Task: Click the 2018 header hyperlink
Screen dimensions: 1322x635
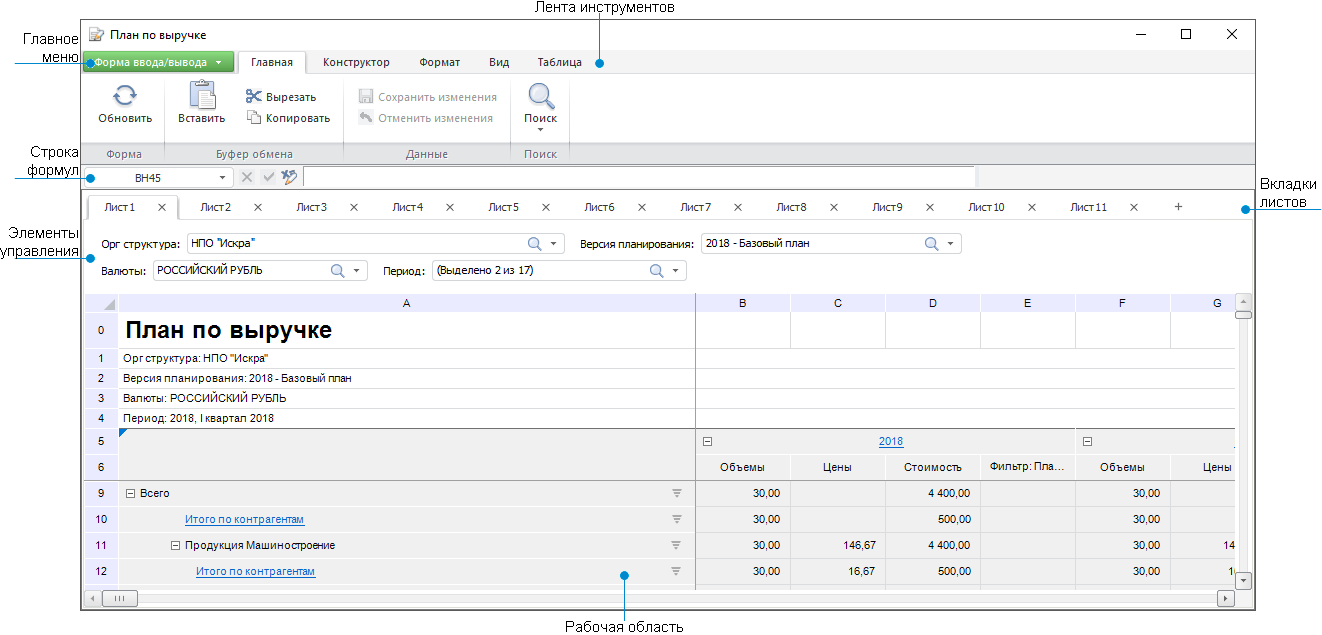Action: click(x=891, y=440)
